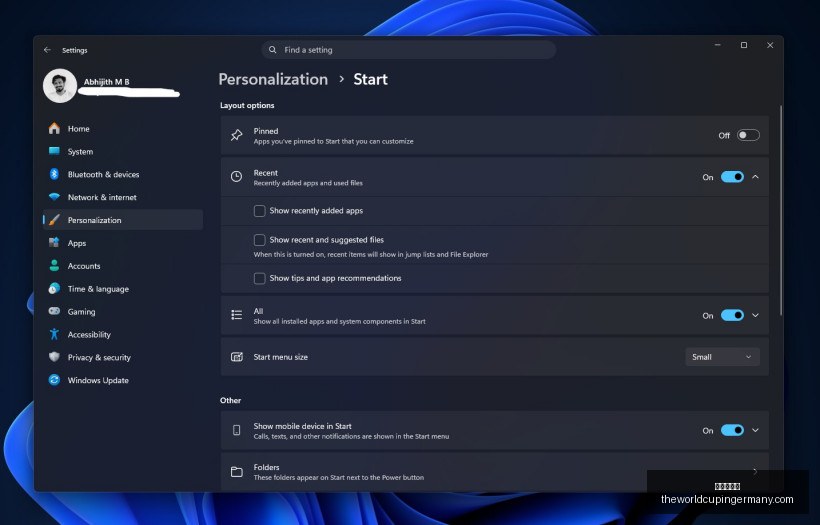The image size is (820, 525).
Task: Click the back arrow beside Settings
Action: [x=48, y=50]
